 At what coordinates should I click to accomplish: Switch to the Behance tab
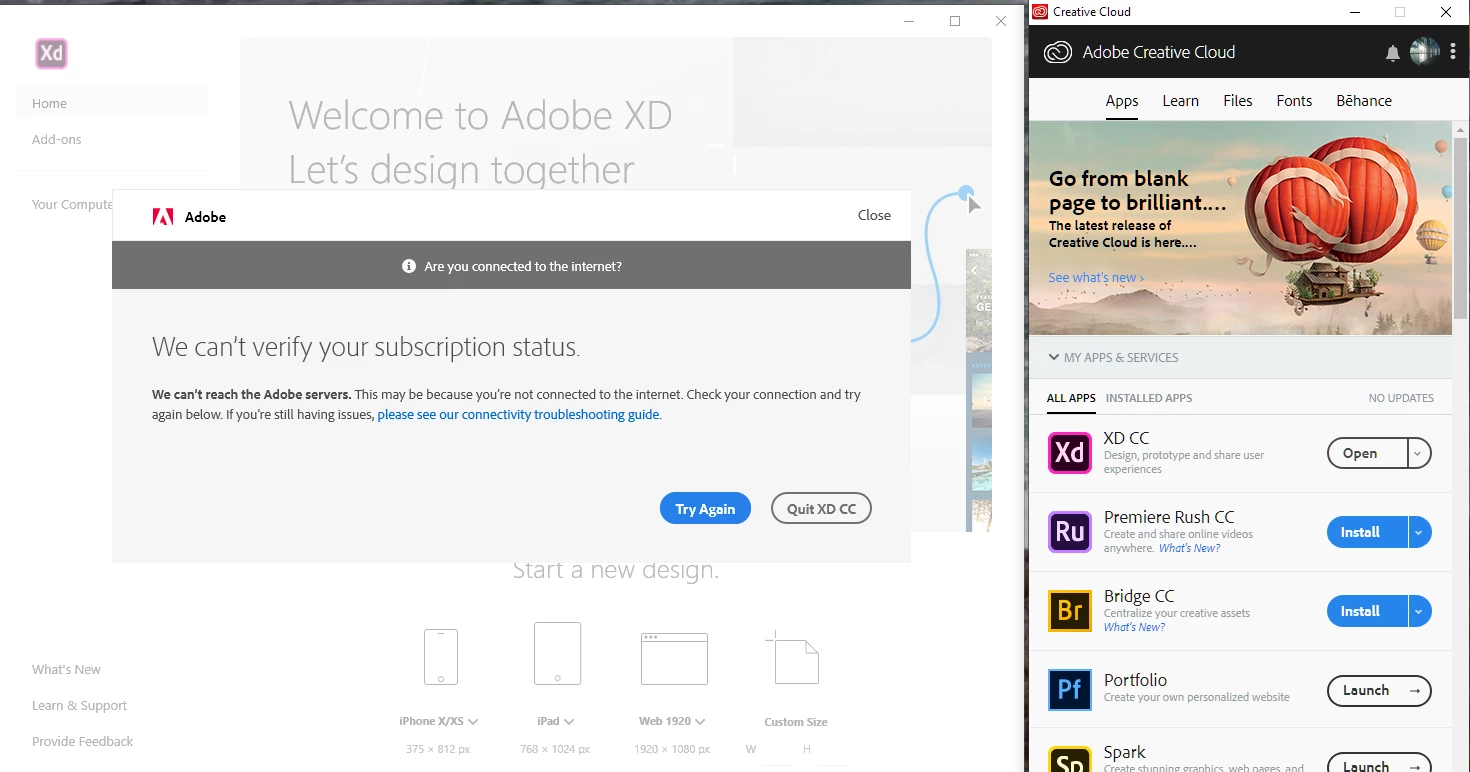coord(1364,101)
